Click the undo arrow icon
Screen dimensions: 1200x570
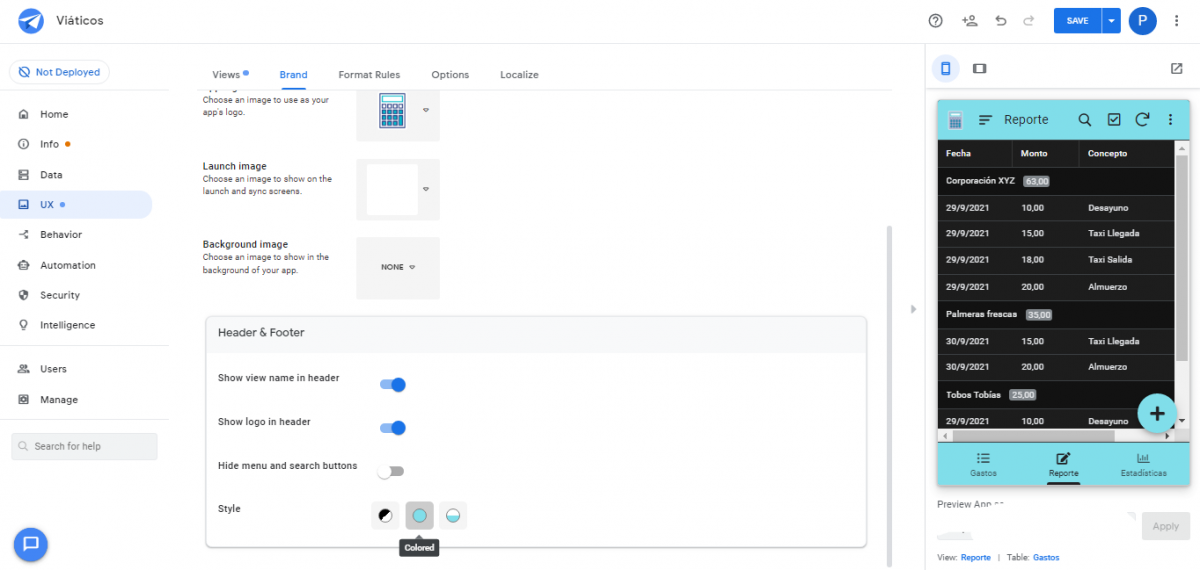(1001, 21)
